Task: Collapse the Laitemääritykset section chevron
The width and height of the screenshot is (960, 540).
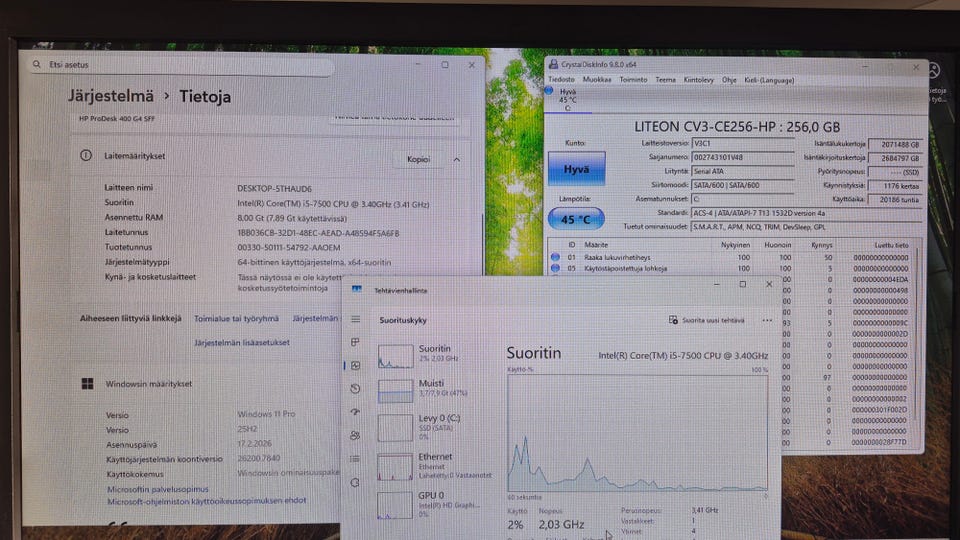Action: [x=457, y=159]
